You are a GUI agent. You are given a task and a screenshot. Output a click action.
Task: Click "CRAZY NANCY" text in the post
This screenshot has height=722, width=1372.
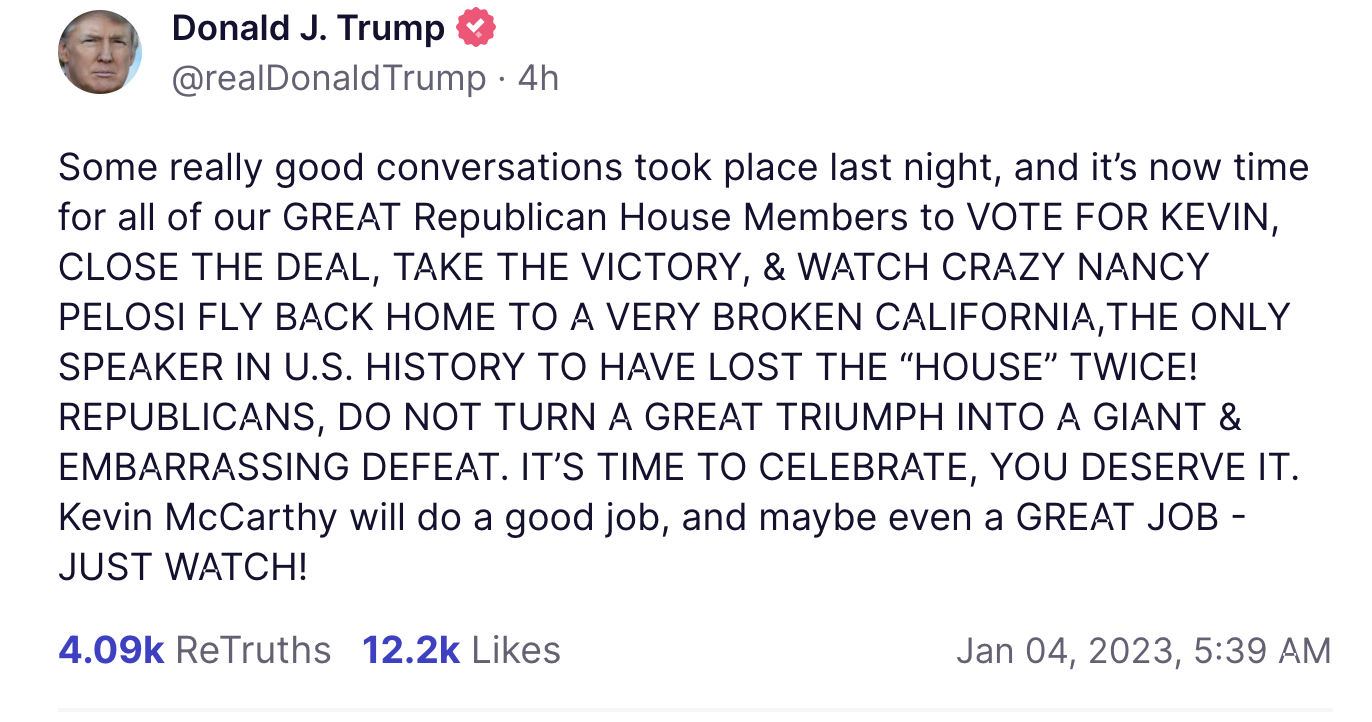click(1075, 267)
